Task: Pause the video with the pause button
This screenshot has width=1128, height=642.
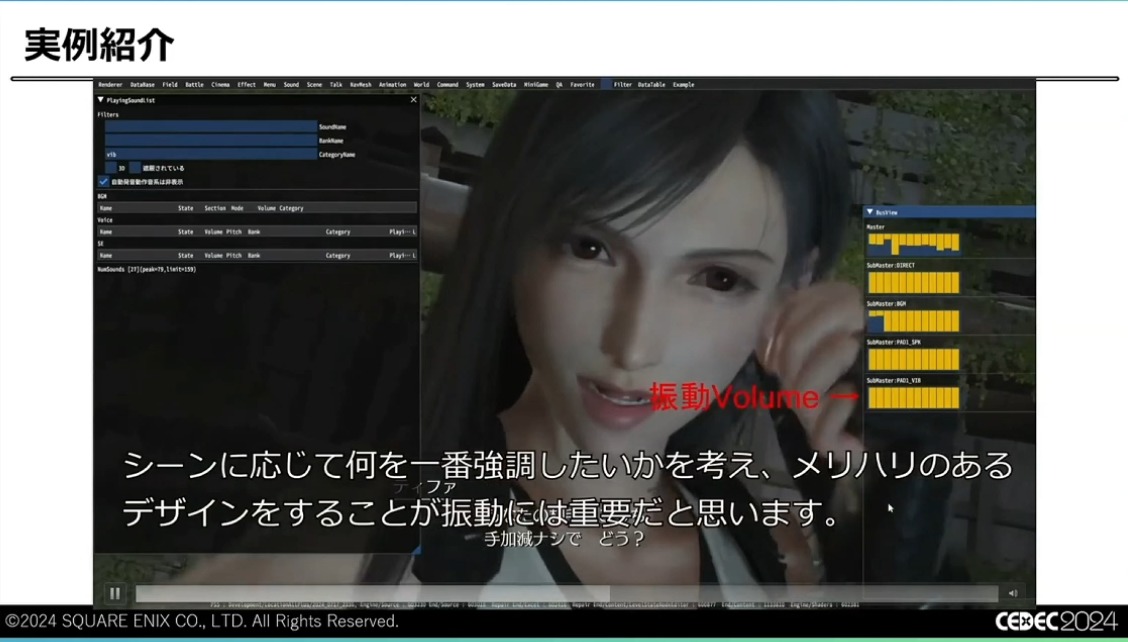Action: pos(114,594)
